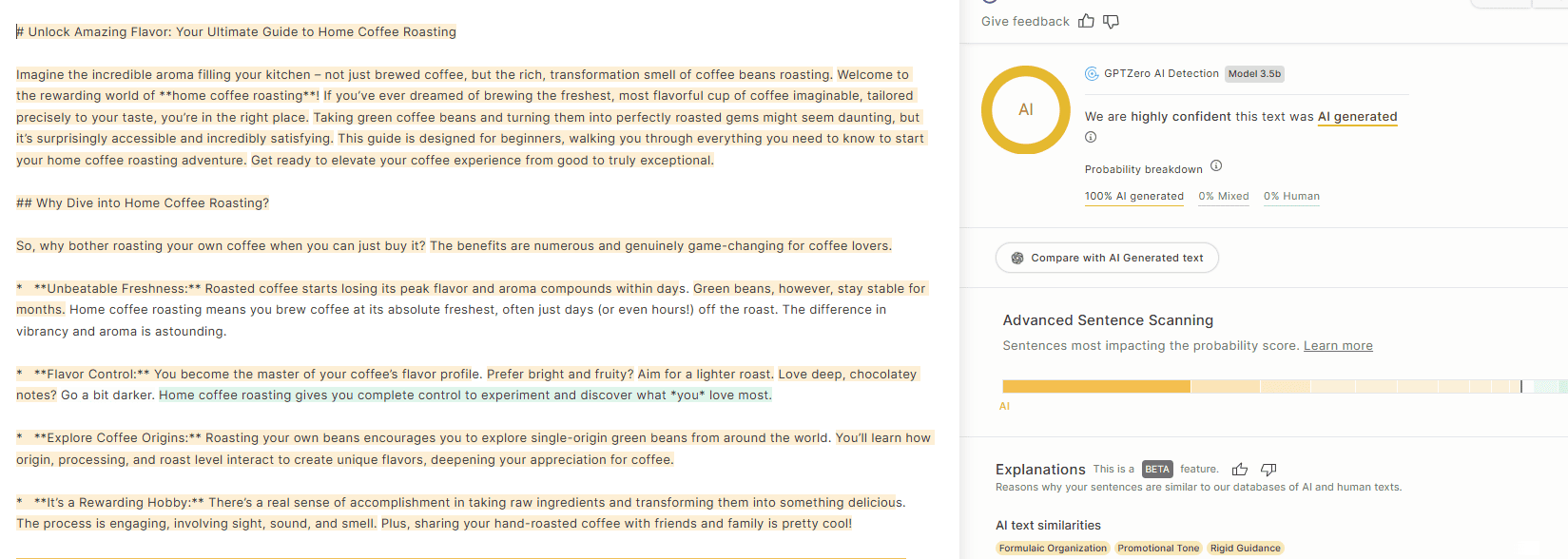Thumbs up the Explanations beta feature
1568x559 pixels.
click(x=1240, y=469)
